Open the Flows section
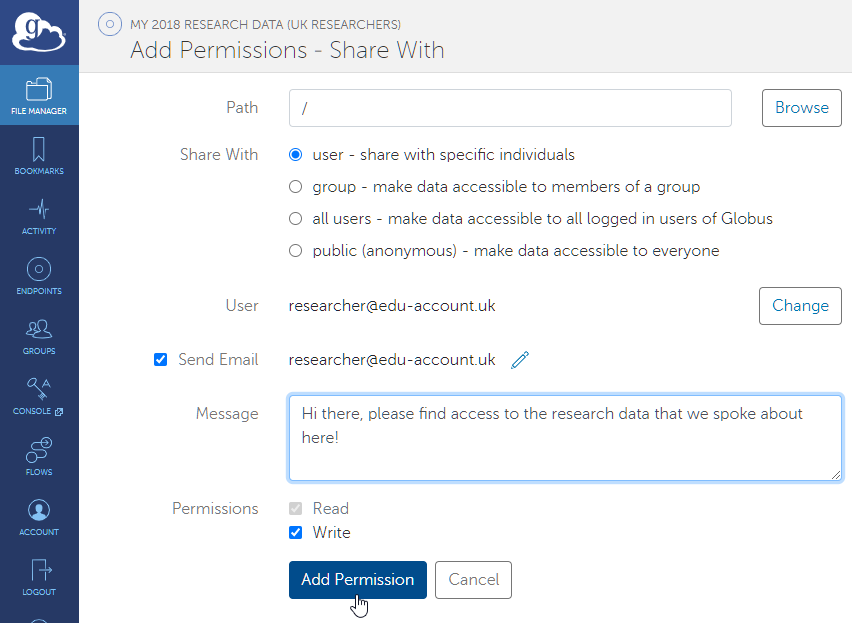 (39, 457)
